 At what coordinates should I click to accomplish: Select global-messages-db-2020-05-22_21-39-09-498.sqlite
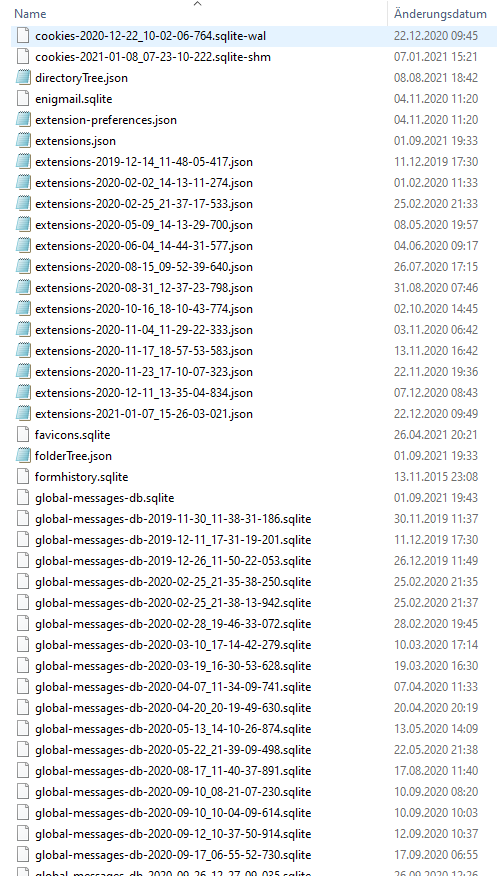click(173, 750)
